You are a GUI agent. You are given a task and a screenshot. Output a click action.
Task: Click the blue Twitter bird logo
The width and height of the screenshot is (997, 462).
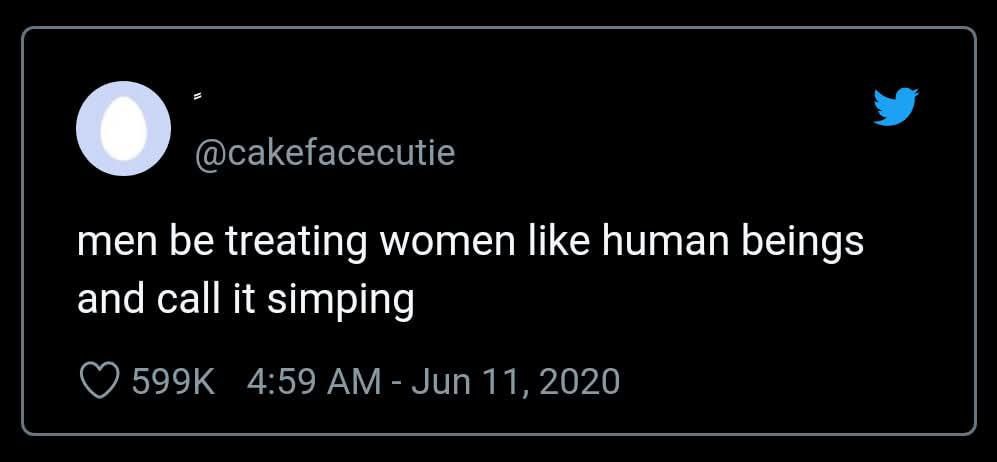tap(895, 107)
